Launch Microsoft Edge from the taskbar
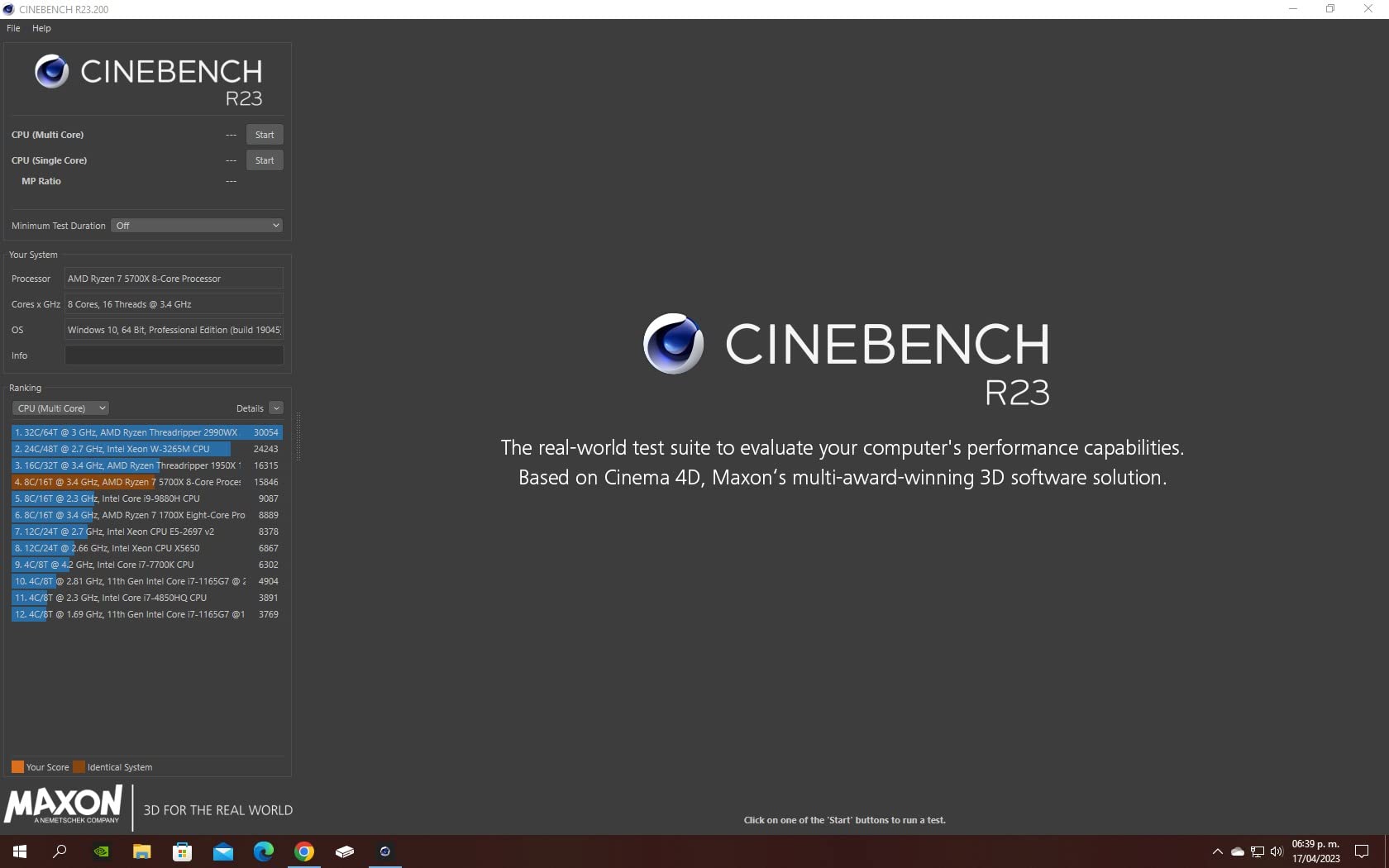The image size is (1389, 868). tap(264, 851)
